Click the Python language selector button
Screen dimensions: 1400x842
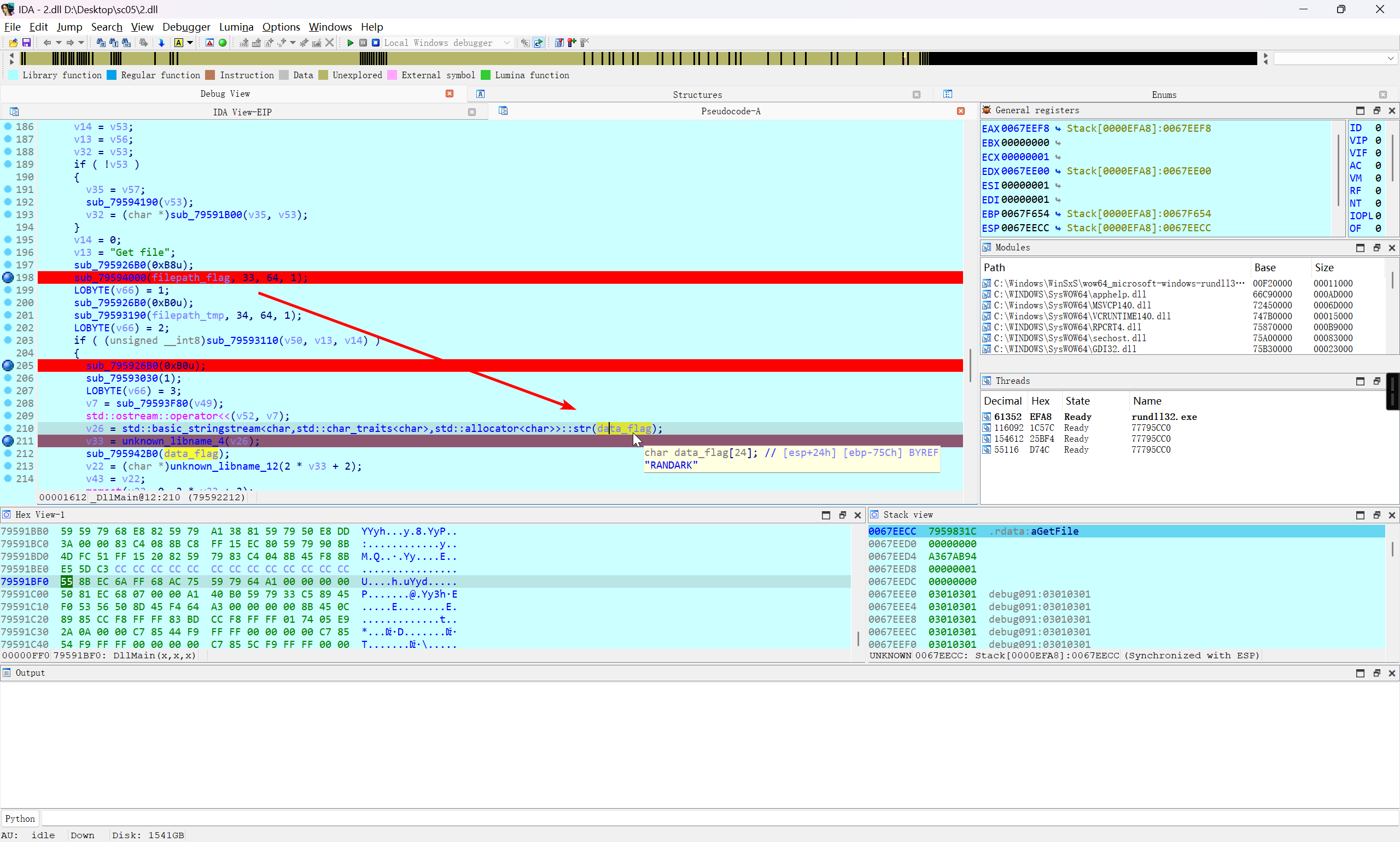[x=20, y=818]
